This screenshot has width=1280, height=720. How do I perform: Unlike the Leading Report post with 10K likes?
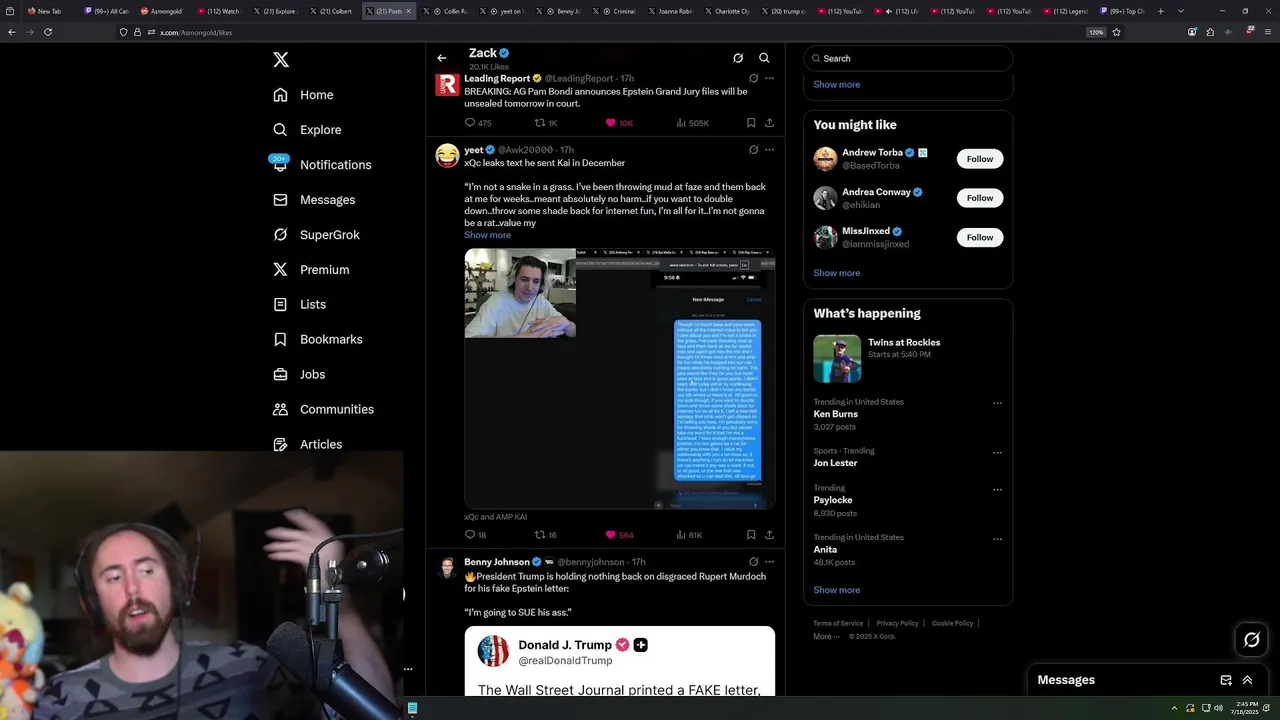point(619,123)
